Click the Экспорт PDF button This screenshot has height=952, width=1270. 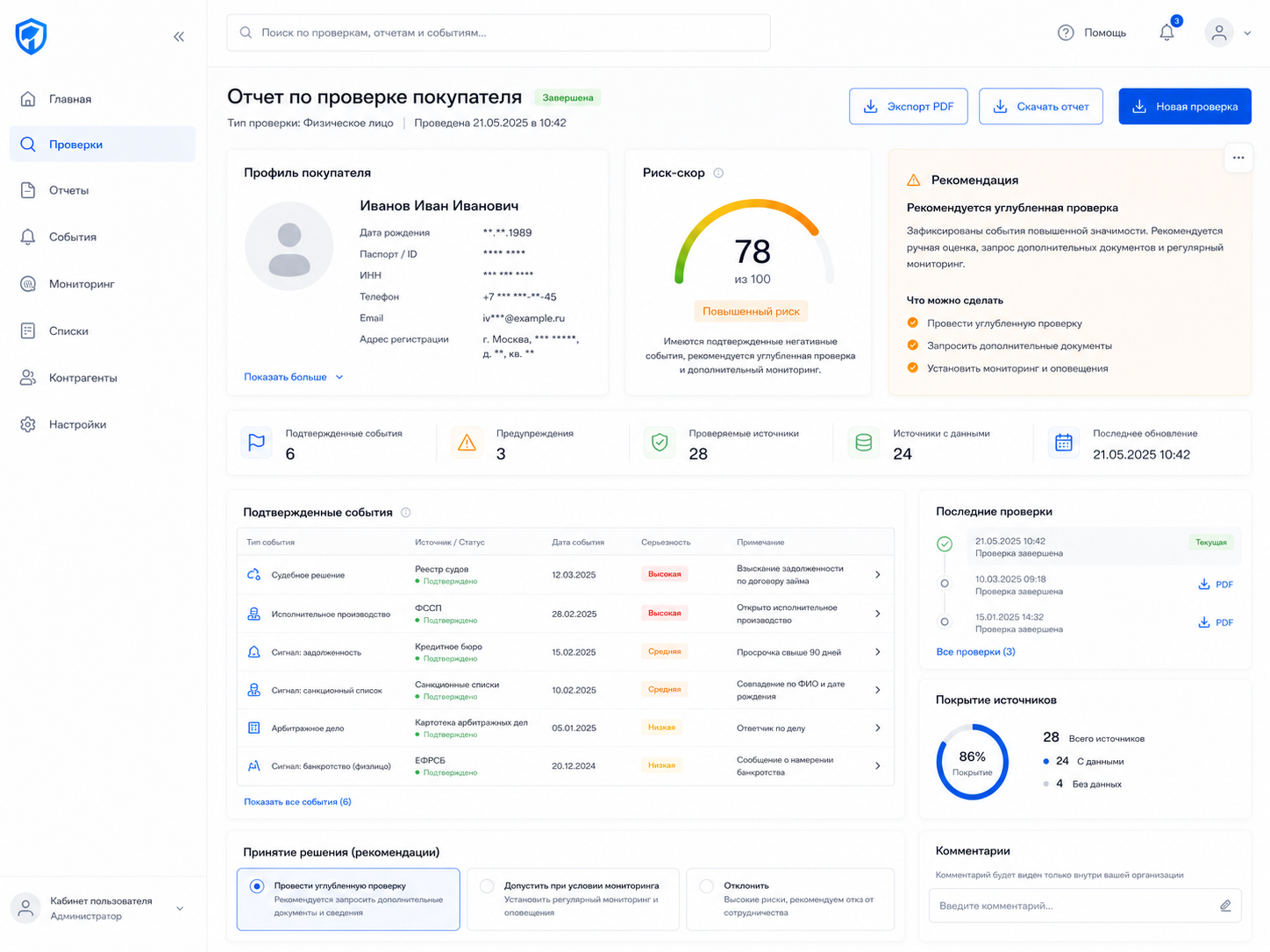click(909, 106)
